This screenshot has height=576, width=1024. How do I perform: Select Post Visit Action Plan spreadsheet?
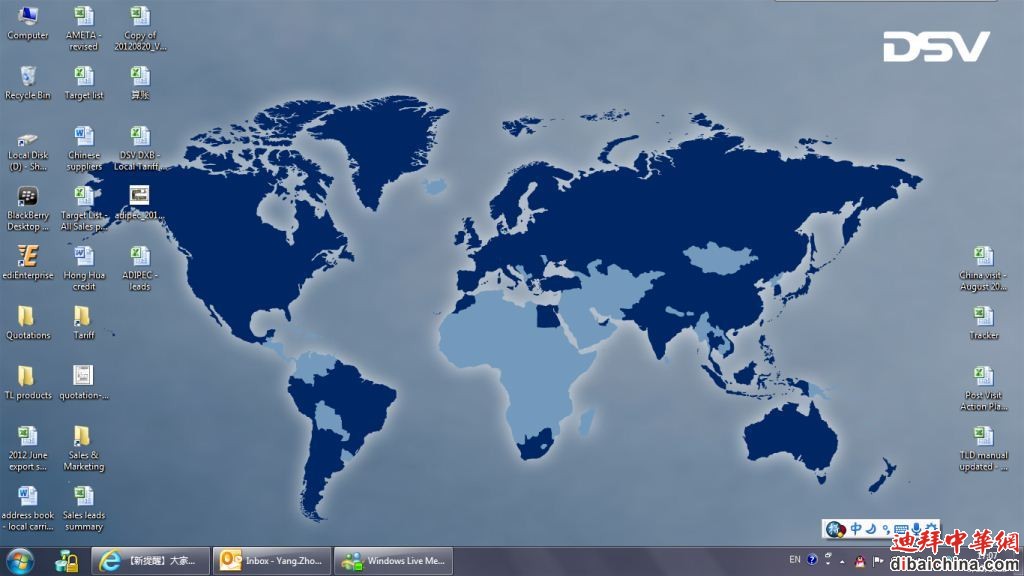click(x=983, y=389)
